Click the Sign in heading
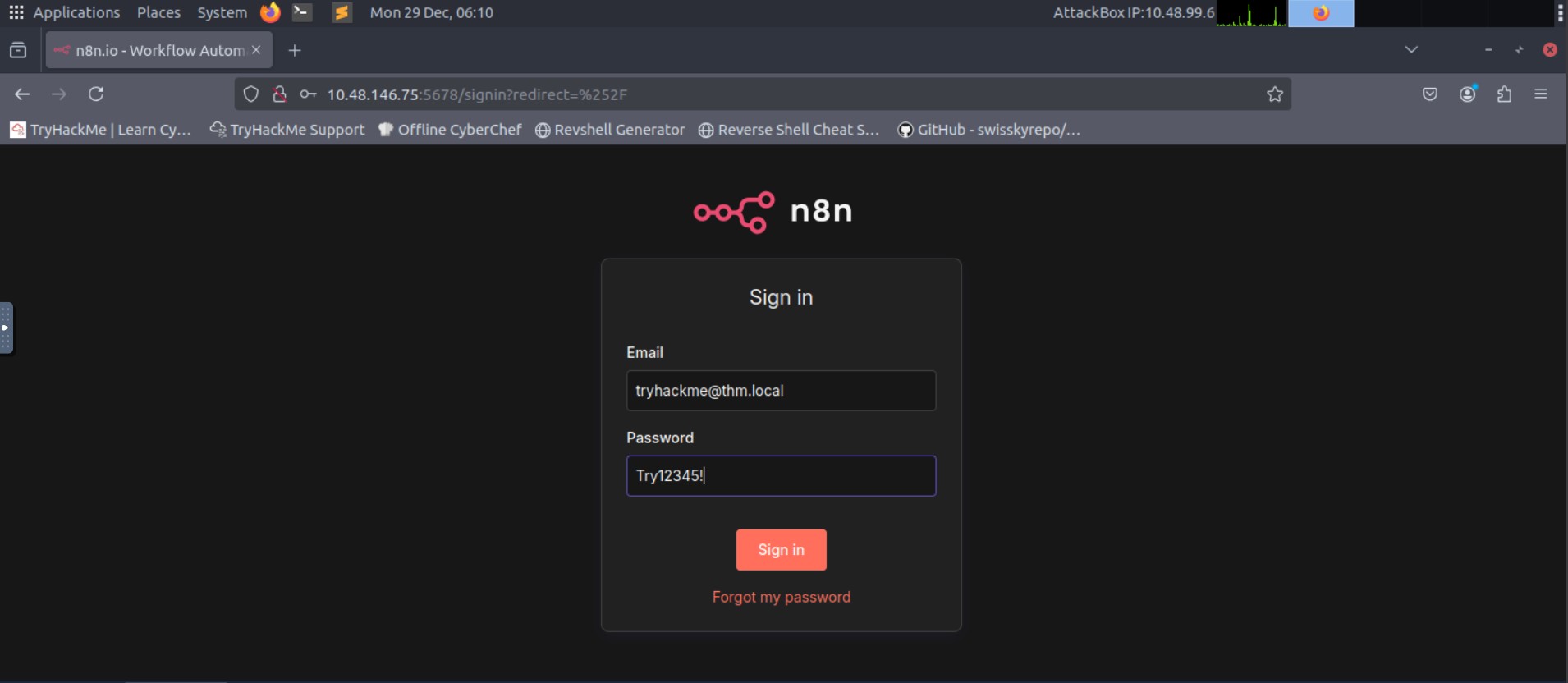 781,297
